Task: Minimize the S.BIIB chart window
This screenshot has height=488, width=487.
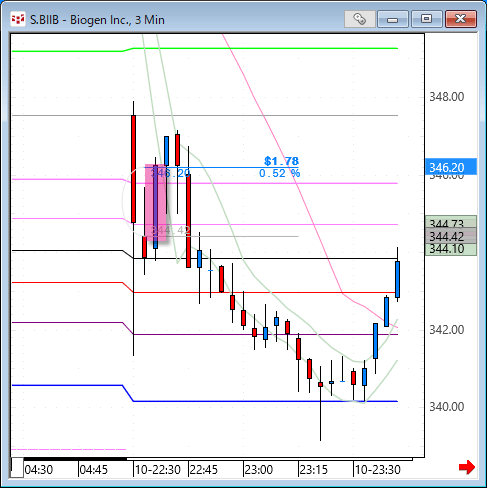Action: click(393, 19)
